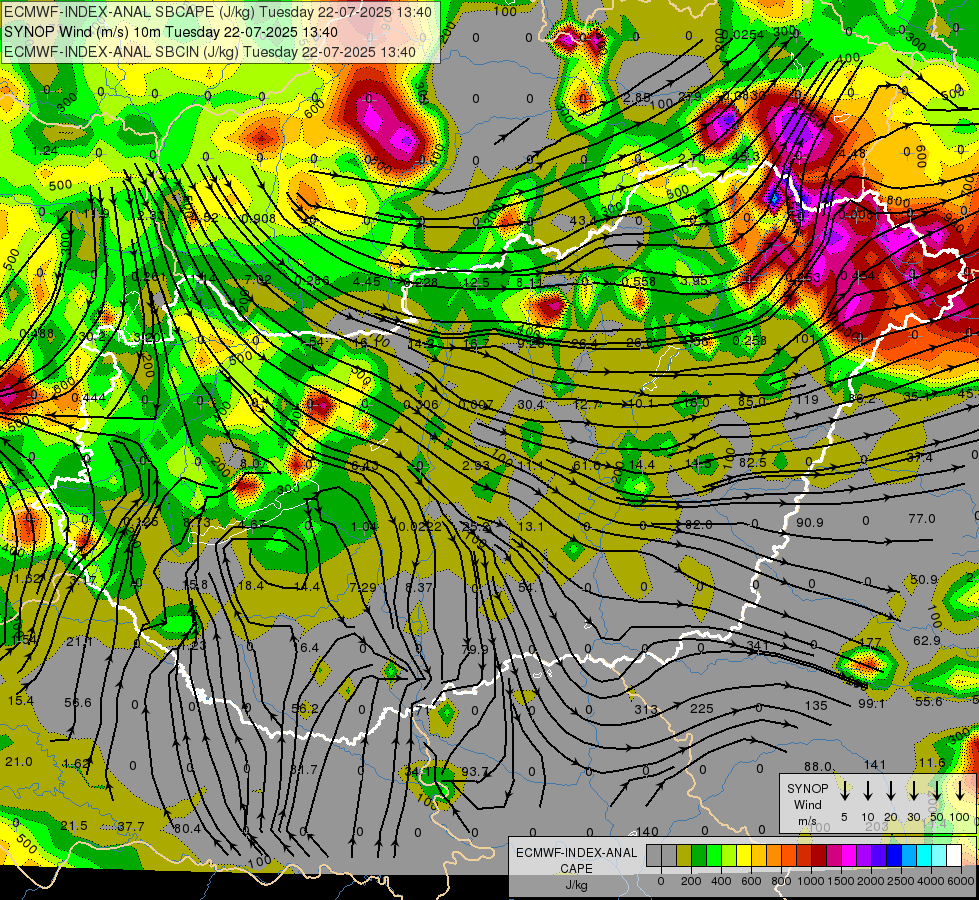Click the 37.4 value on the map

pos(920,458)
